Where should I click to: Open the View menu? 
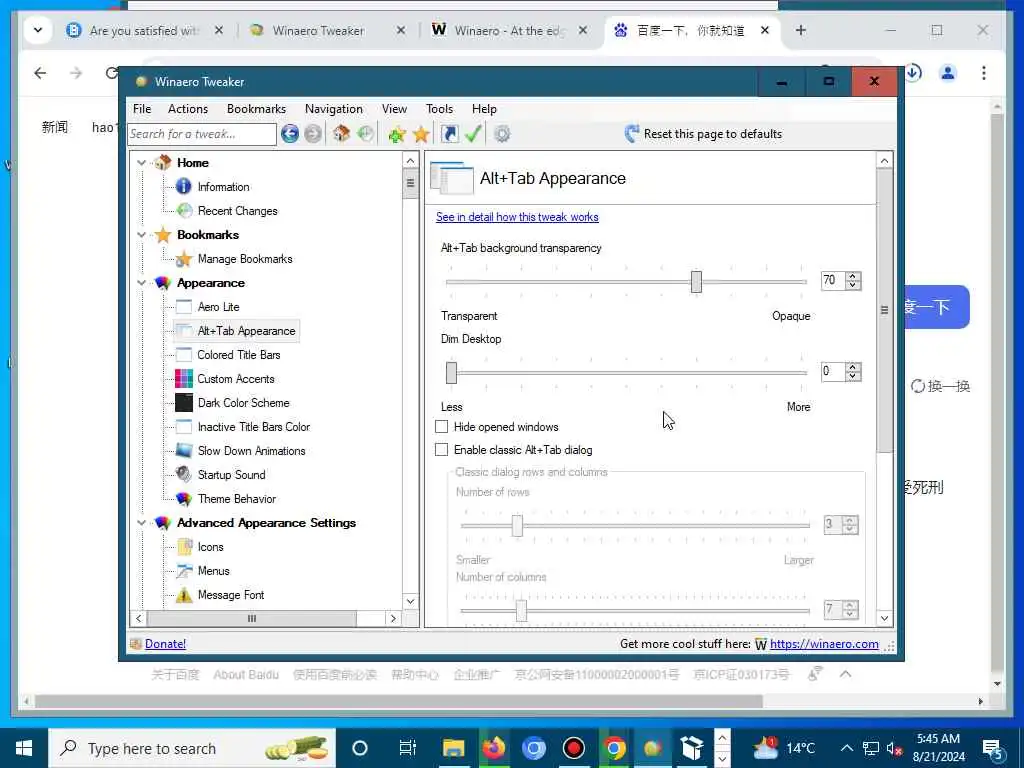pos(394,109)
